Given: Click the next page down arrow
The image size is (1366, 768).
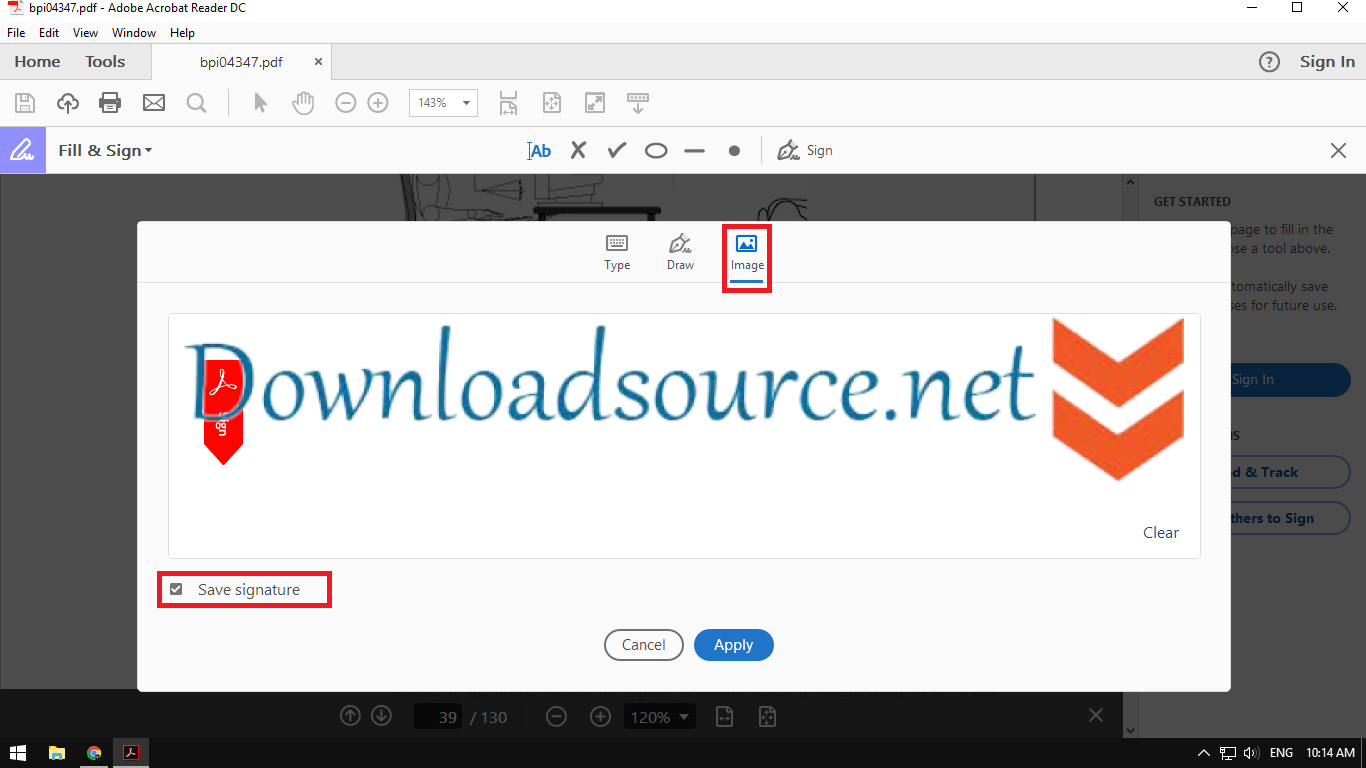Looking at the screenshot, I should pyautogui.click(x=381, y=716).
